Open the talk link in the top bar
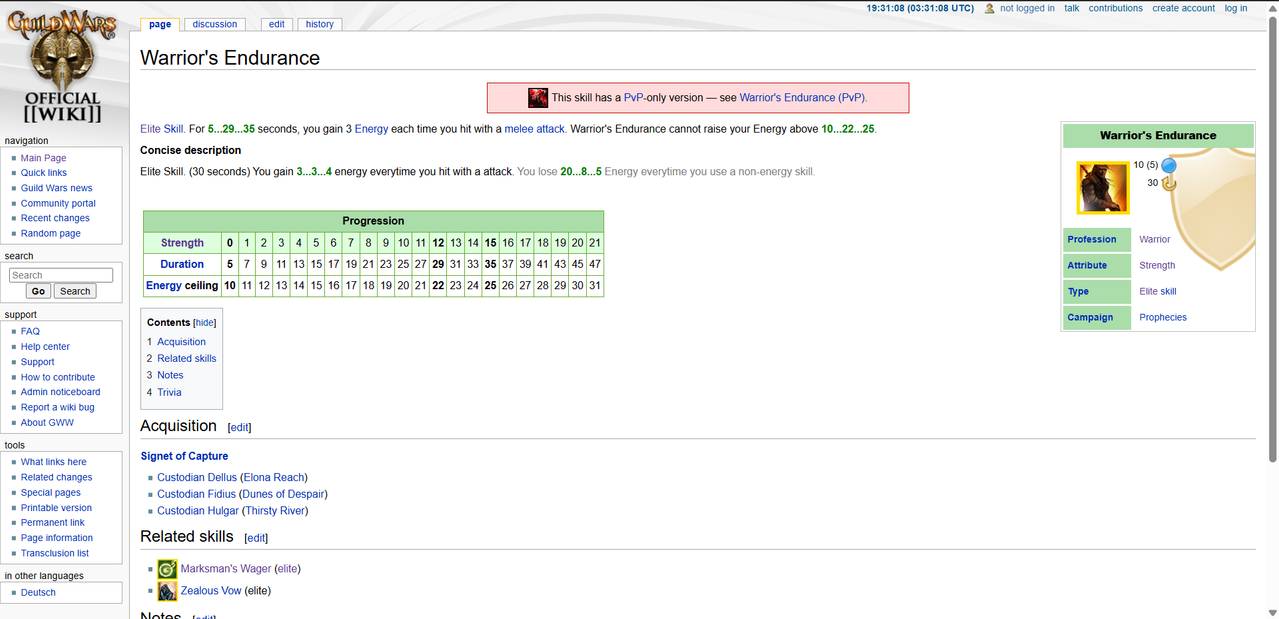 tap(1072, 8)
